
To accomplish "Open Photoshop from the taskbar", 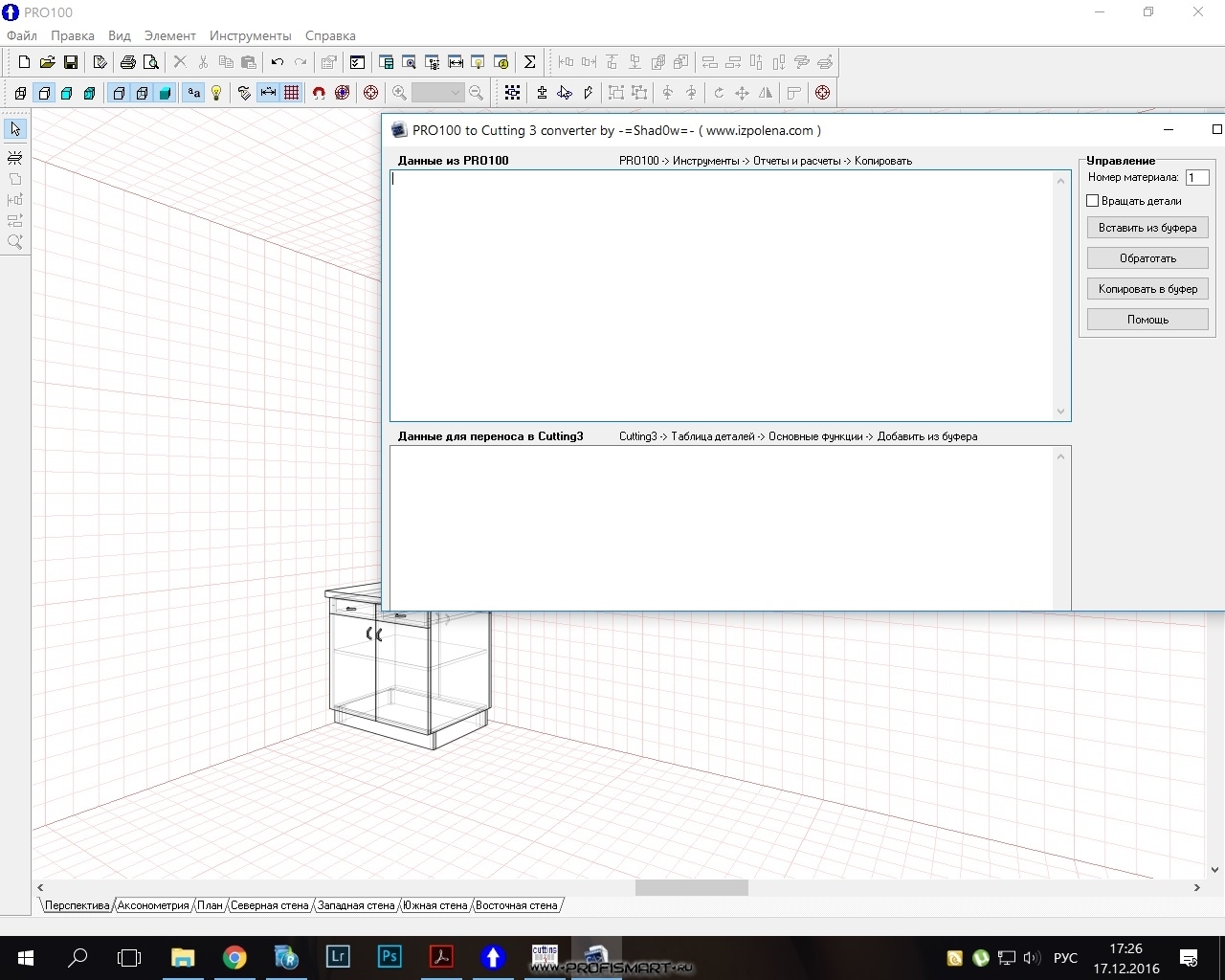I will (x=390, y=957).
